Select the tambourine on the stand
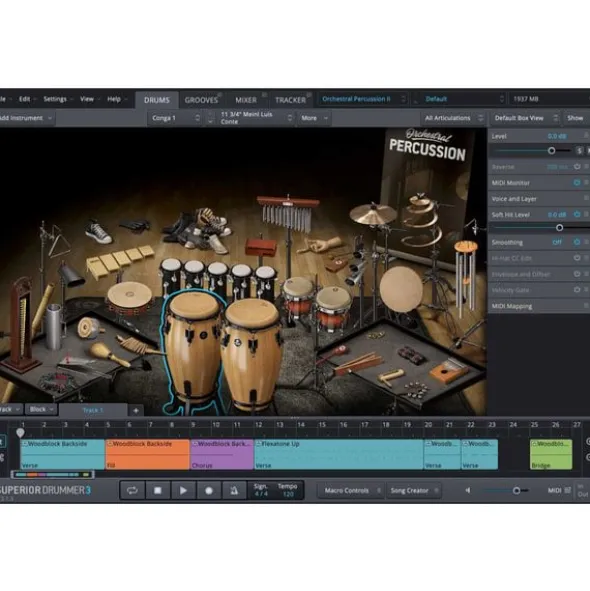Viewport: 590px width, 591px height. tap(129, 298)
